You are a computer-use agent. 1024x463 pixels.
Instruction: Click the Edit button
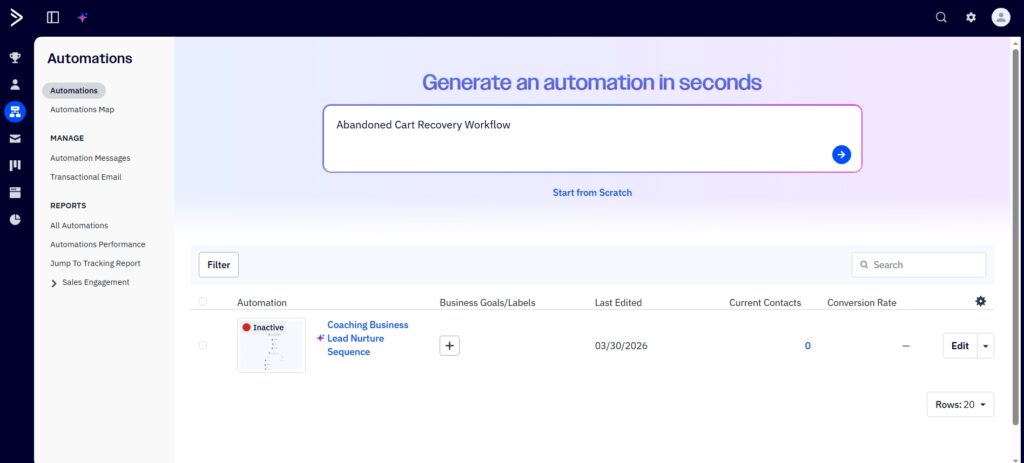point(960,345)
